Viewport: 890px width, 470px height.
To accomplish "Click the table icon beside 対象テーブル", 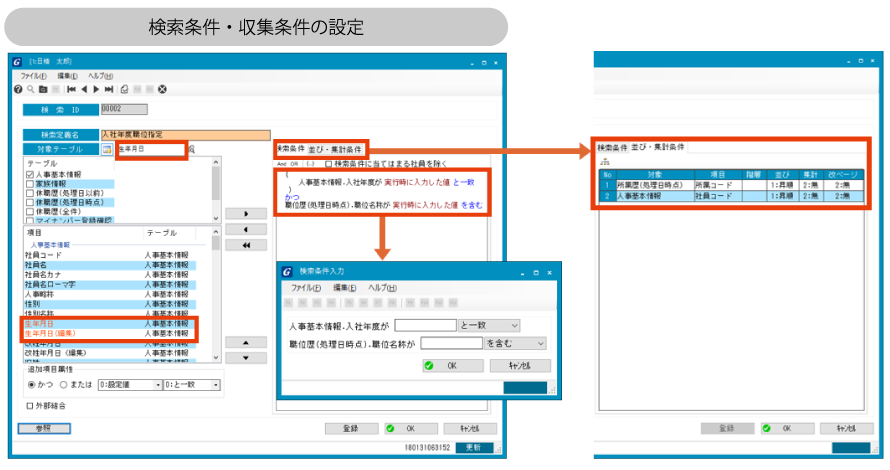I will (107, 149).
